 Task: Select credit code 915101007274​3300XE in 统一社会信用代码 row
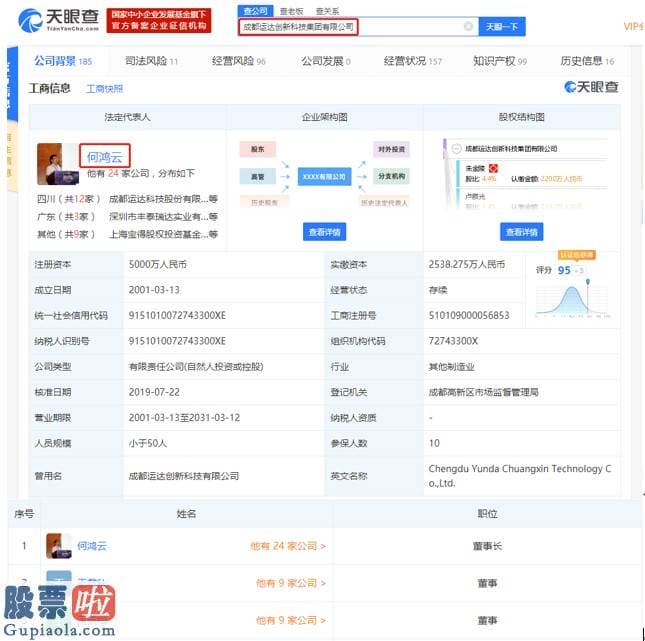(x=177, y=316)
